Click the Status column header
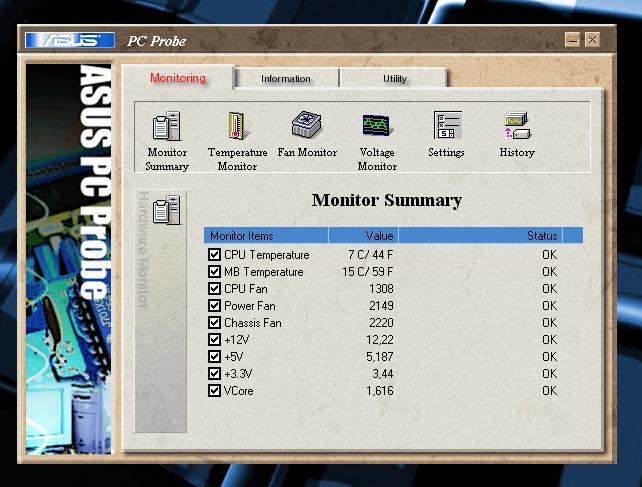 click(480, 236)
